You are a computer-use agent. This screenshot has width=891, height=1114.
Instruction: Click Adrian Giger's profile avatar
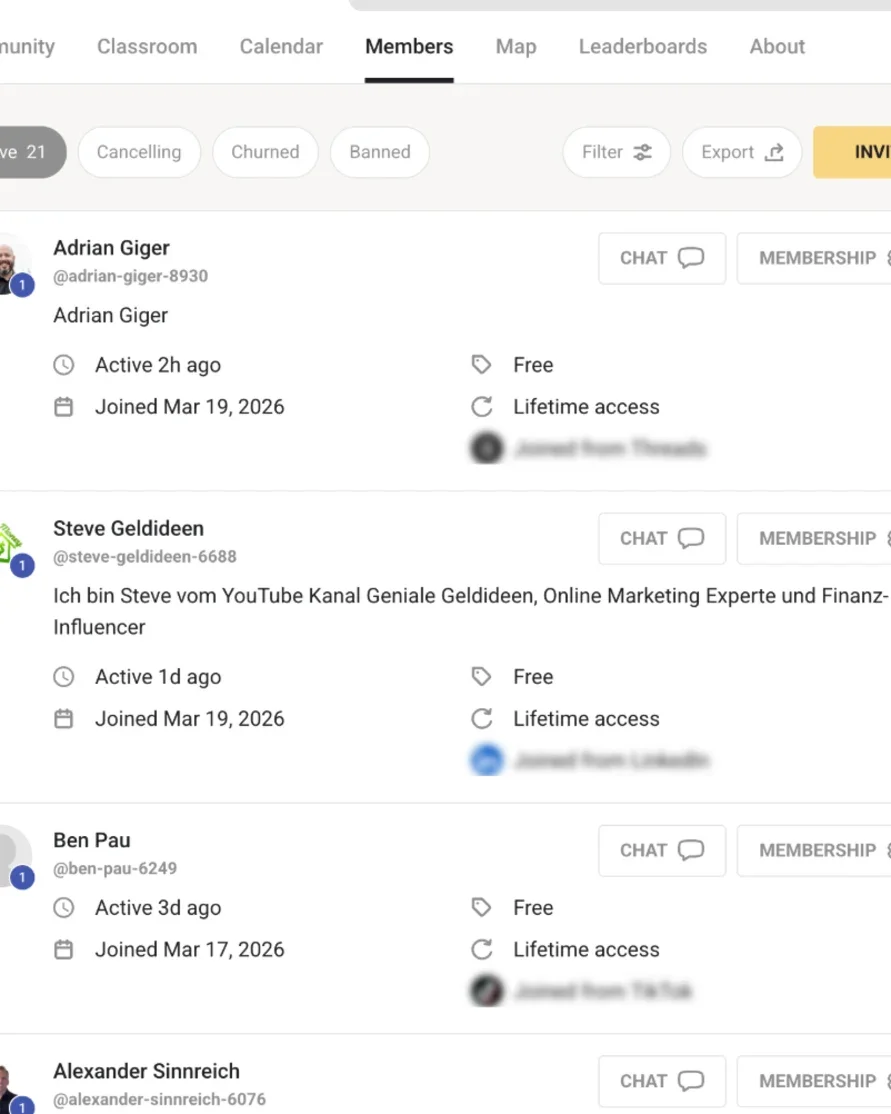(12, 260)
